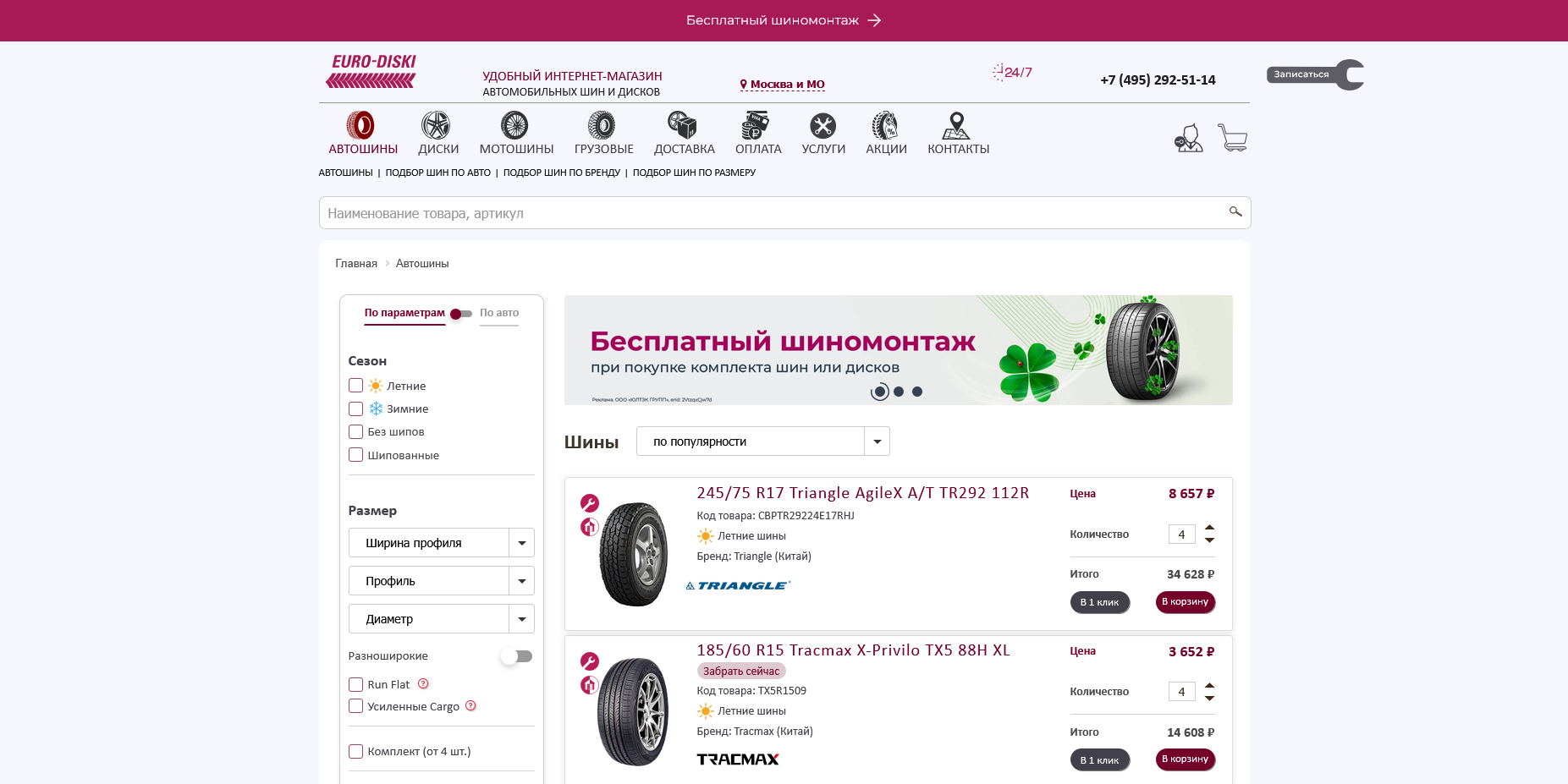Viewport: 1568px width, 784px height.
Task: Open the Автошины tire category icon
Action: click(360, 125)
